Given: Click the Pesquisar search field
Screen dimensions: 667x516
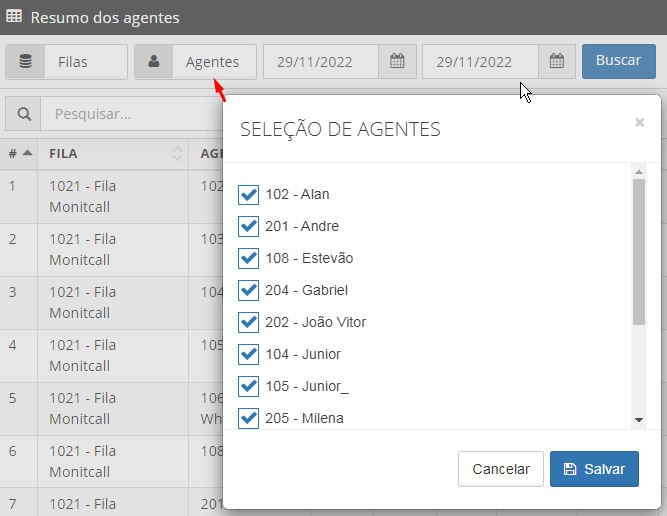Looking at the screenshot, I should point(133,114).
